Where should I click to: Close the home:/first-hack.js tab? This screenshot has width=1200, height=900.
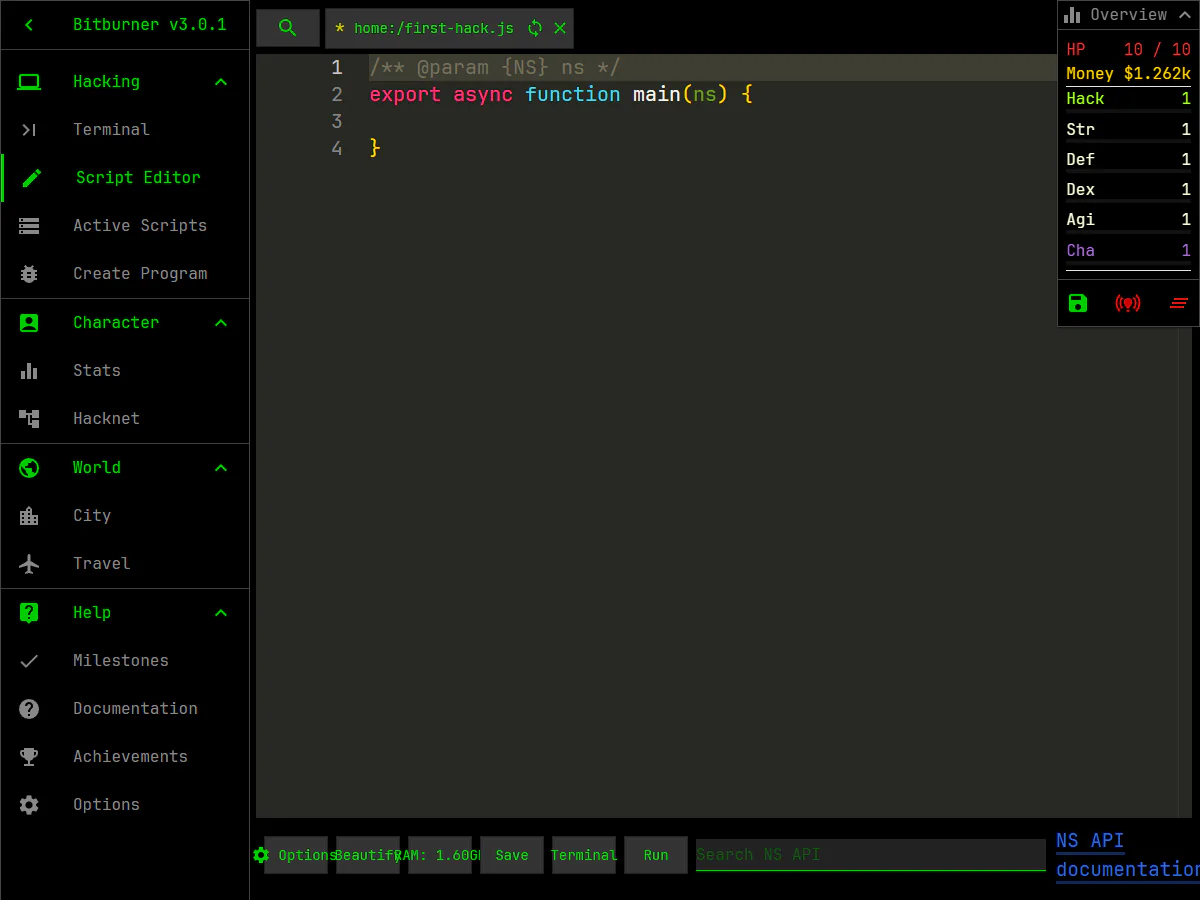click(560, 28)
